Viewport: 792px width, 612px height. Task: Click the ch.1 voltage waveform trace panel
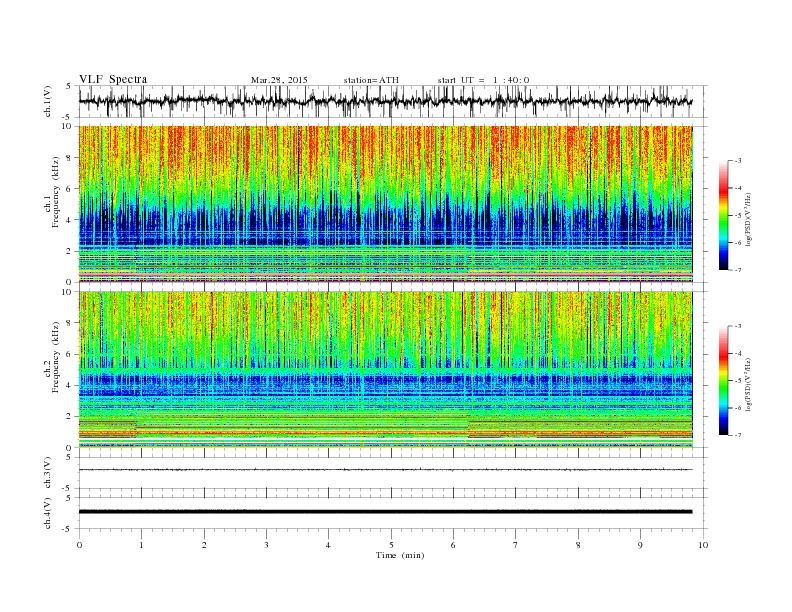click(x=392, y=101)
